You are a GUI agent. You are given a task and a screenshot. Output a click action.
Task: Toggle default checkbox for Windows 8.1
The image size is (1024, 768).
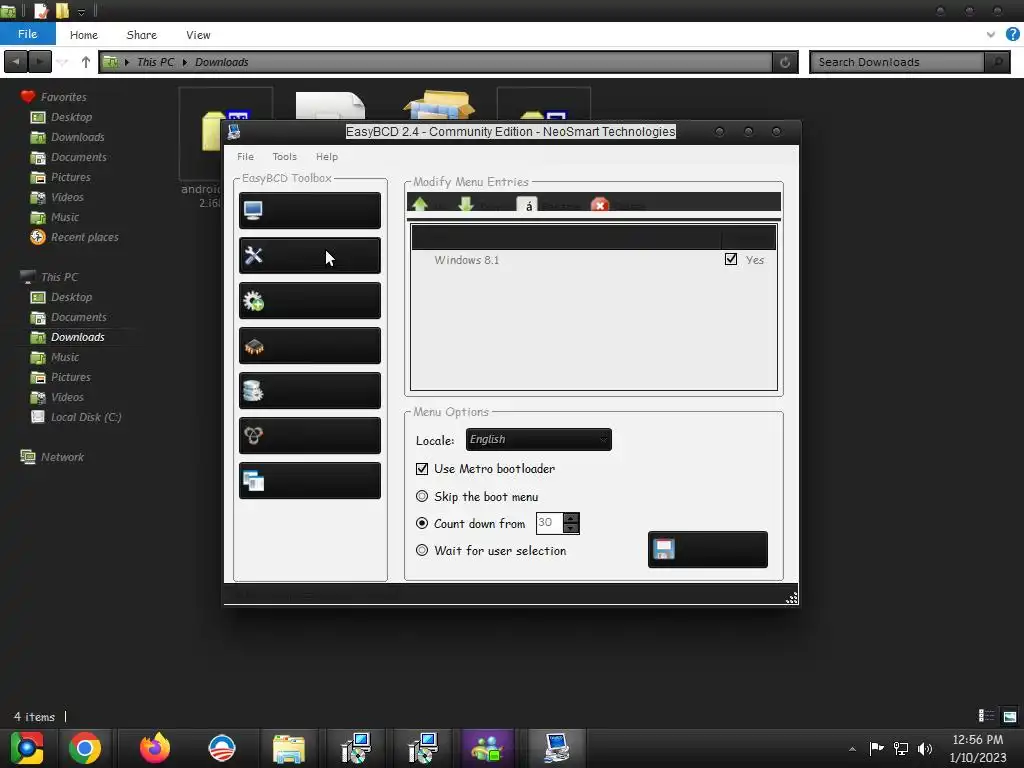pos(731,259)
